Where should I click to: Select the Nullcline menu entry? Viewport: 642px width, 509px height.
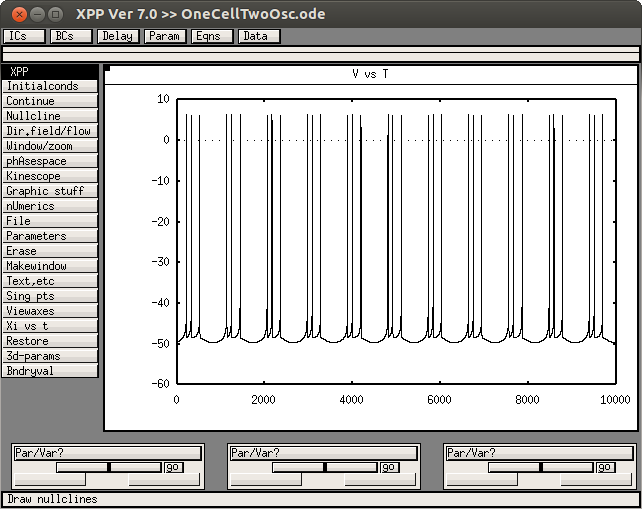click(x=50, y=116)
